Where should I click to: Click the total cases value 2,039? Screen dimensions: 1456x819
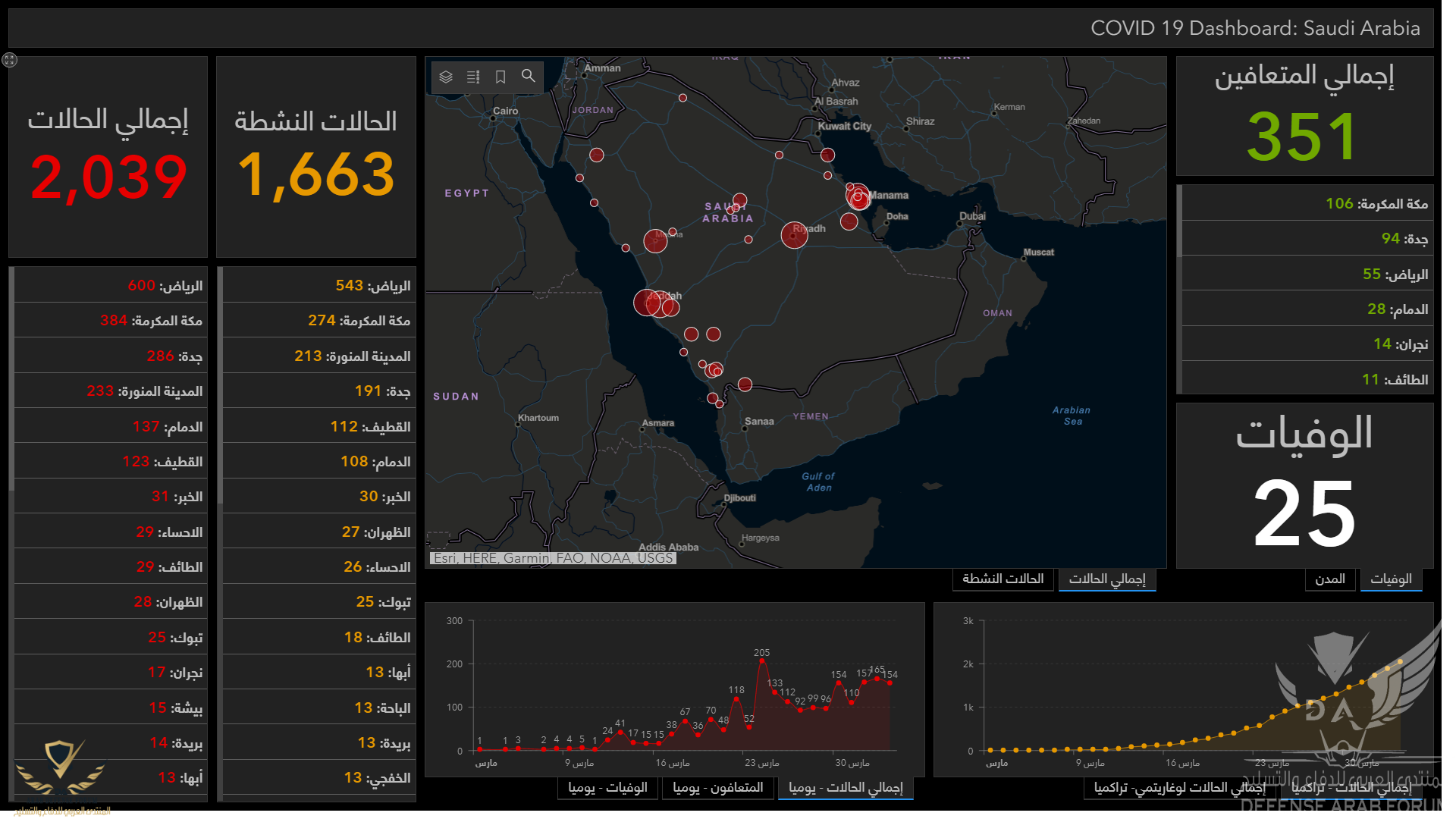click(x=108, y=177)
